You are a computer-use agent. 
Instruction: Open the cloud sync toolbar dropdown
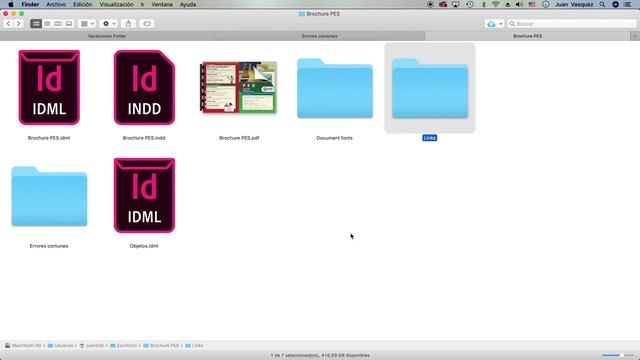[x=494, y=24]
